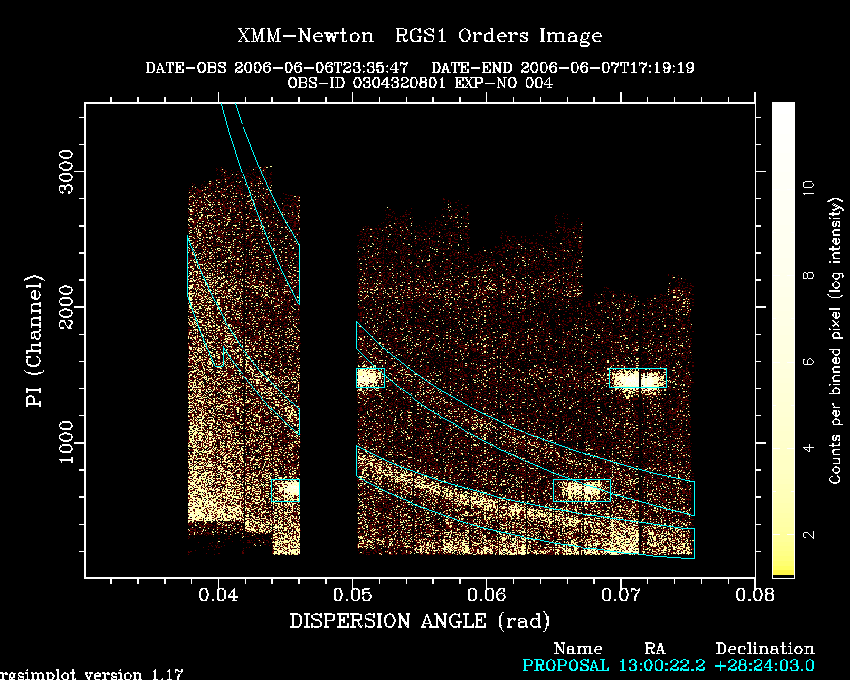The image size is (850, 680).
Task: Click the 'PI (Channel)' axis label
Action: point(34,341)
